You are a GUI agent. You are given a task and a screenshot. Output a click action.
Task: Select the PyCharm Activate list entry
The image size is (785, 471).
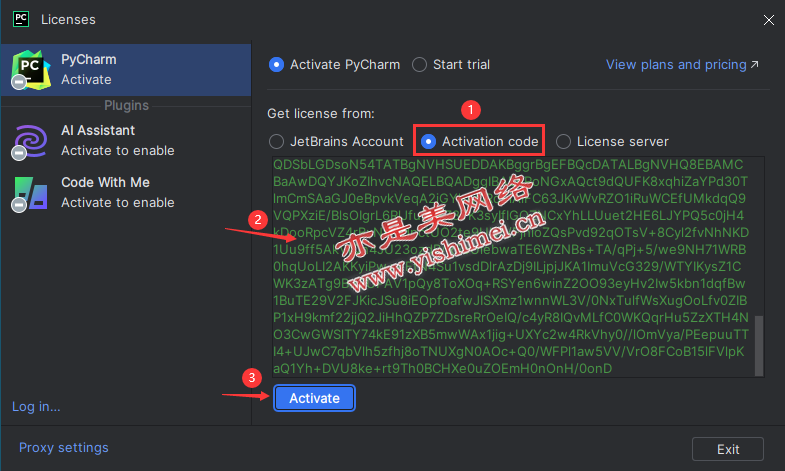tap(126, 70)
